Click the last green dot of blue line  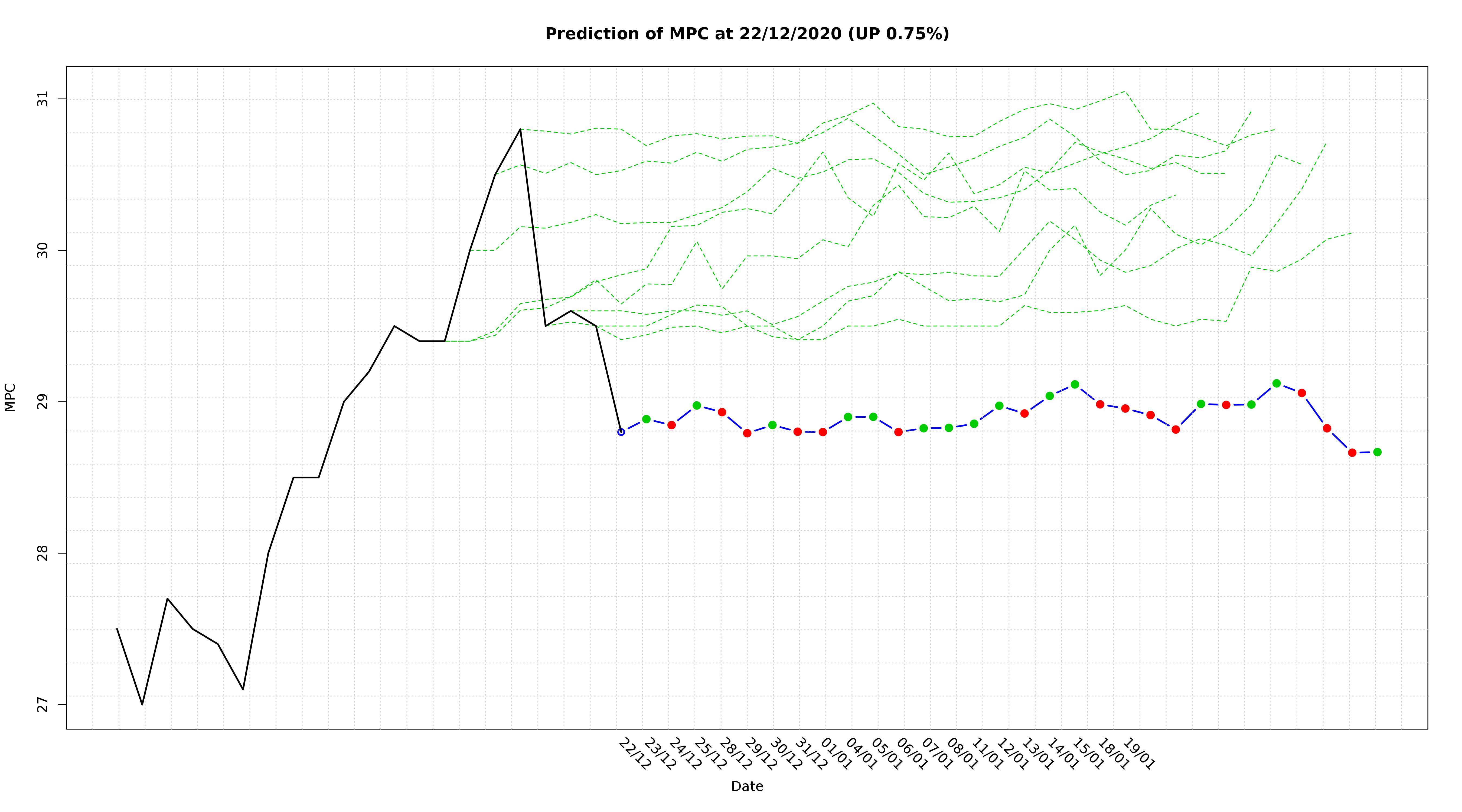pos(1377,452)
